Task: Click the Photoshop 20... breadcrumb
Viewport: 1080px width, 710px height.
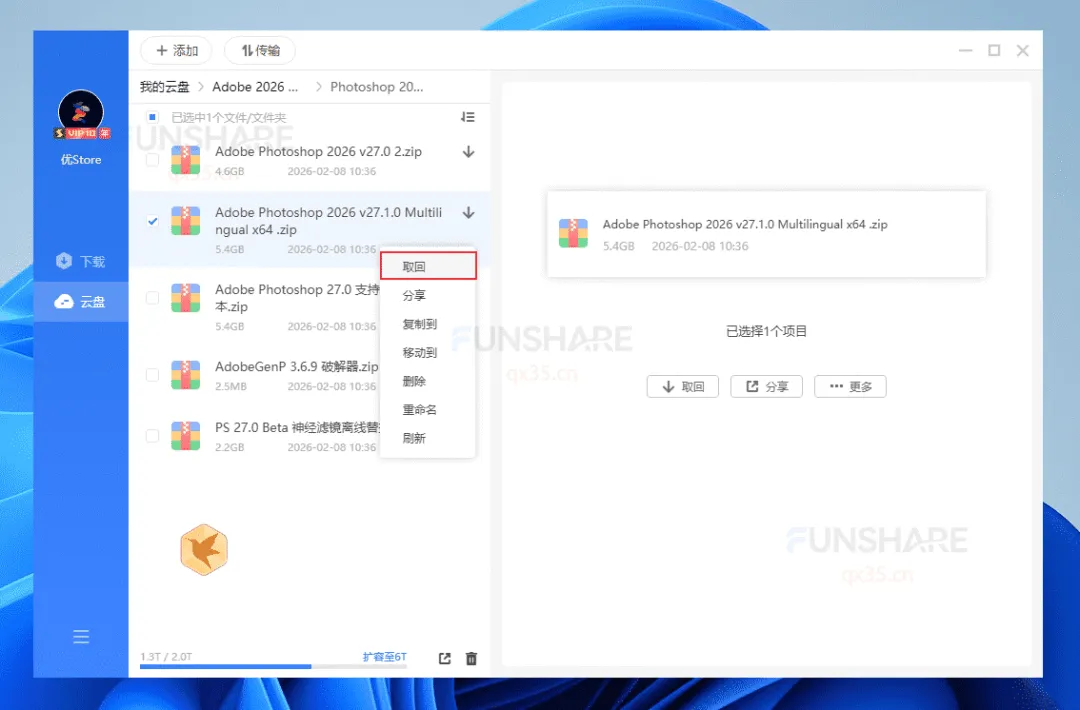Action: [x=377, y=87]
